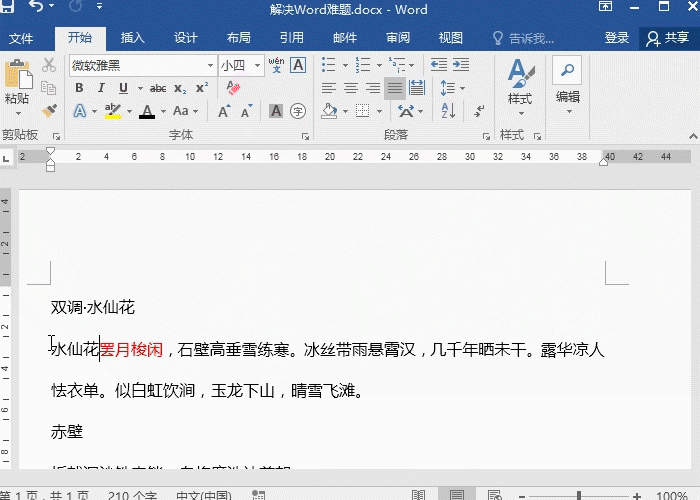Open Styles gallery big A icon
This screenshot has height=500, width=700.
click(x=521, y=73)
